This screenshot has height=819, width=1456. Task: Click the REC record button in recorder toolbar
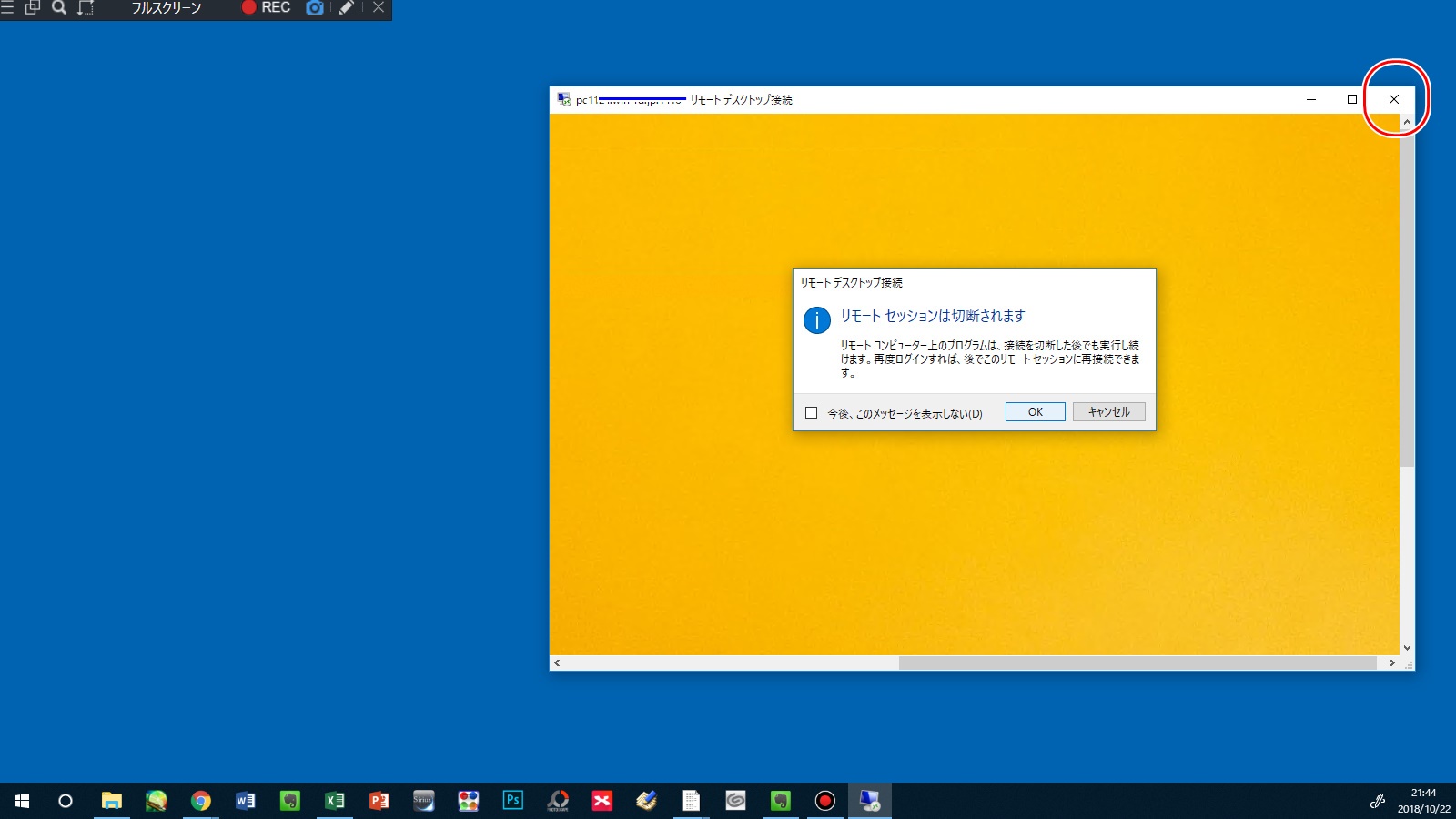point(266,8)
